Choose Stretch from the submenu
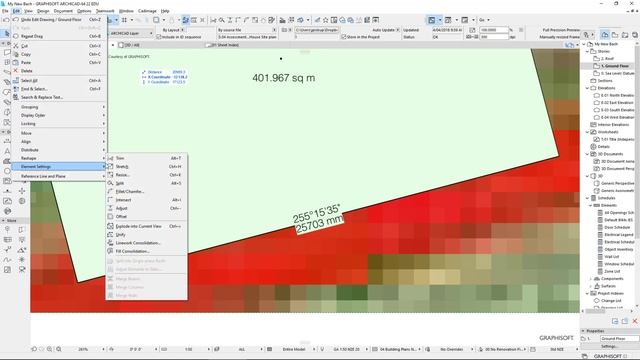Image resolution: width=640 pixels, height=360 pixels. tap(146, 167)
